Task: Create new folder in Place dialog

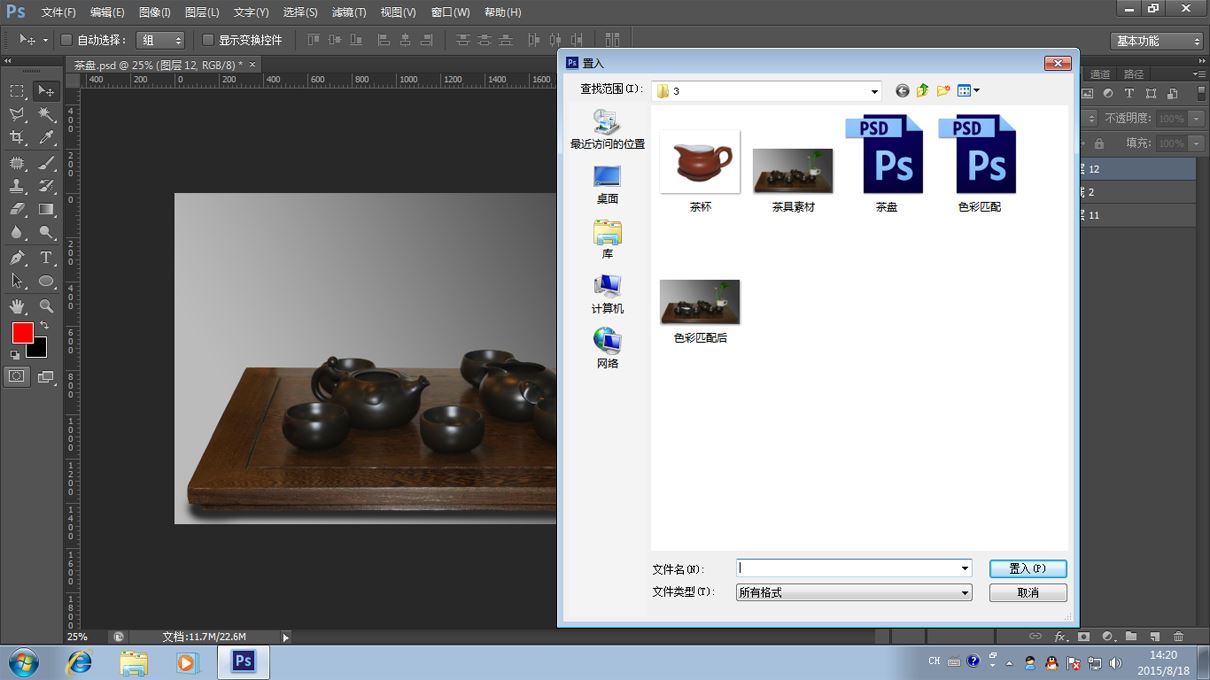Action: pyautogui.click(x=943, y=91)
